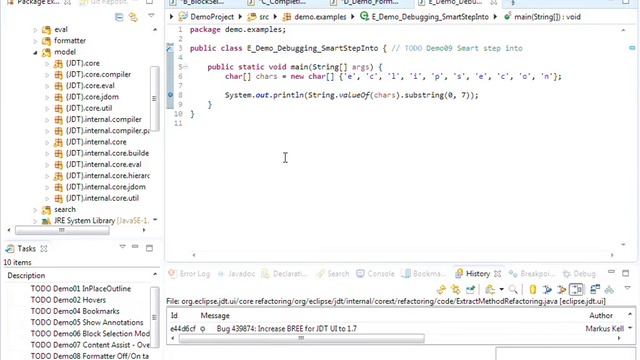The width and height of the screenshot is (640, 360).
Task: Click the Package Explorer vertical scrollbar thumb
Action: [154, 98]
